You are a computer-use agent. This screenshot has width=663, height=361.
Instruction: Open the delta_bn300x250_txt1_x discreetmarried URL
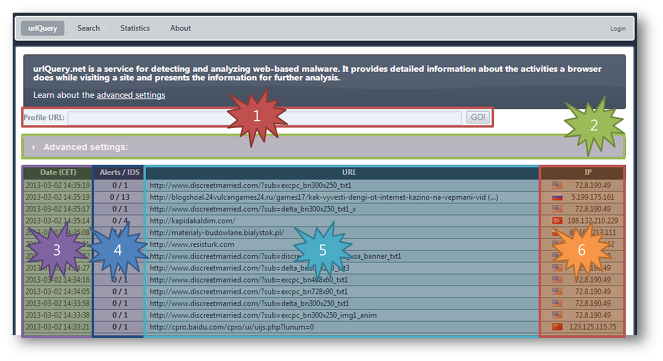(x=252, y=209)
